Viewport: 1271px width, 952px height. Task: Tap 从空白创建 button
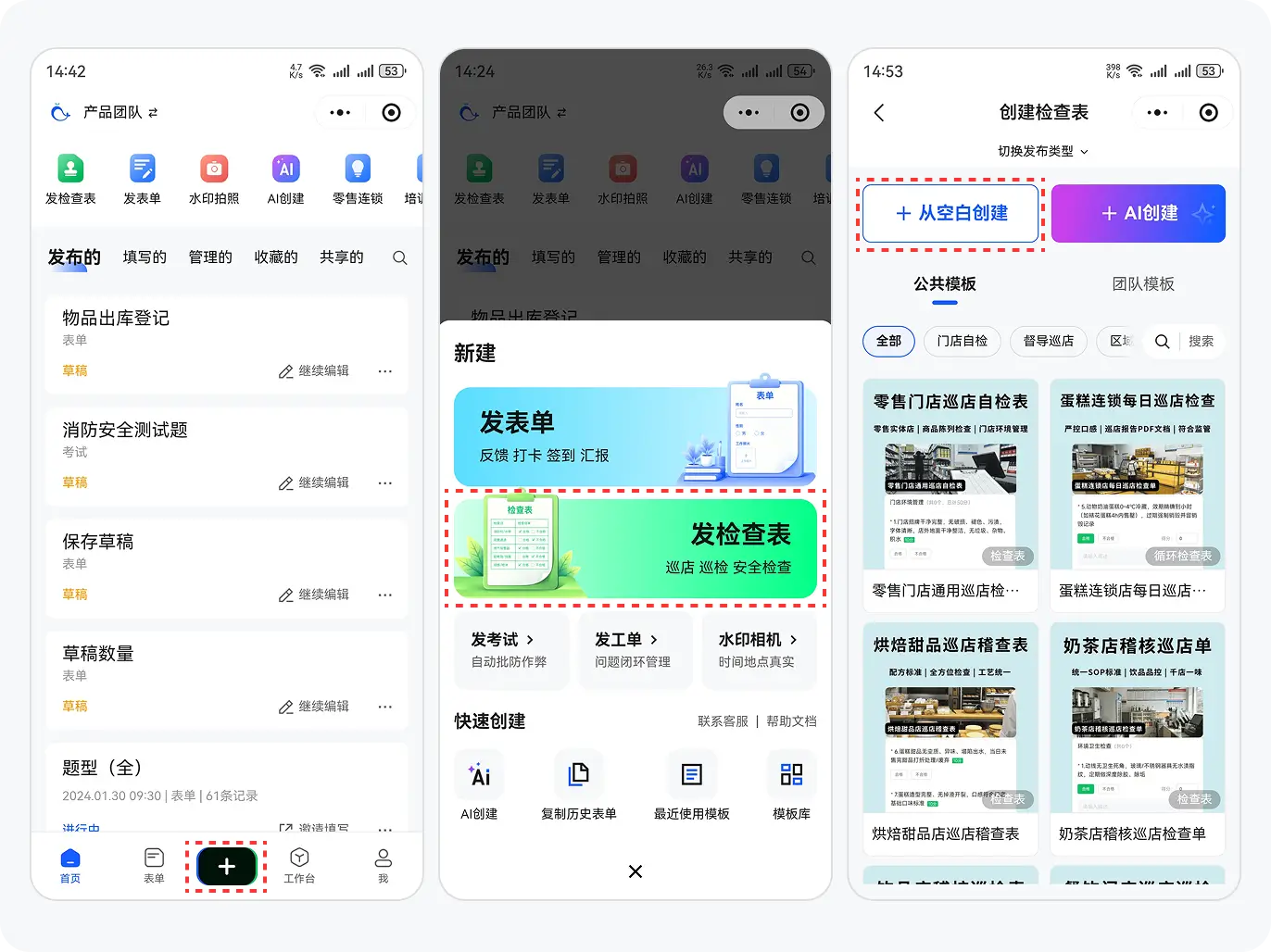pyautogui.click(x=950, y=213)
